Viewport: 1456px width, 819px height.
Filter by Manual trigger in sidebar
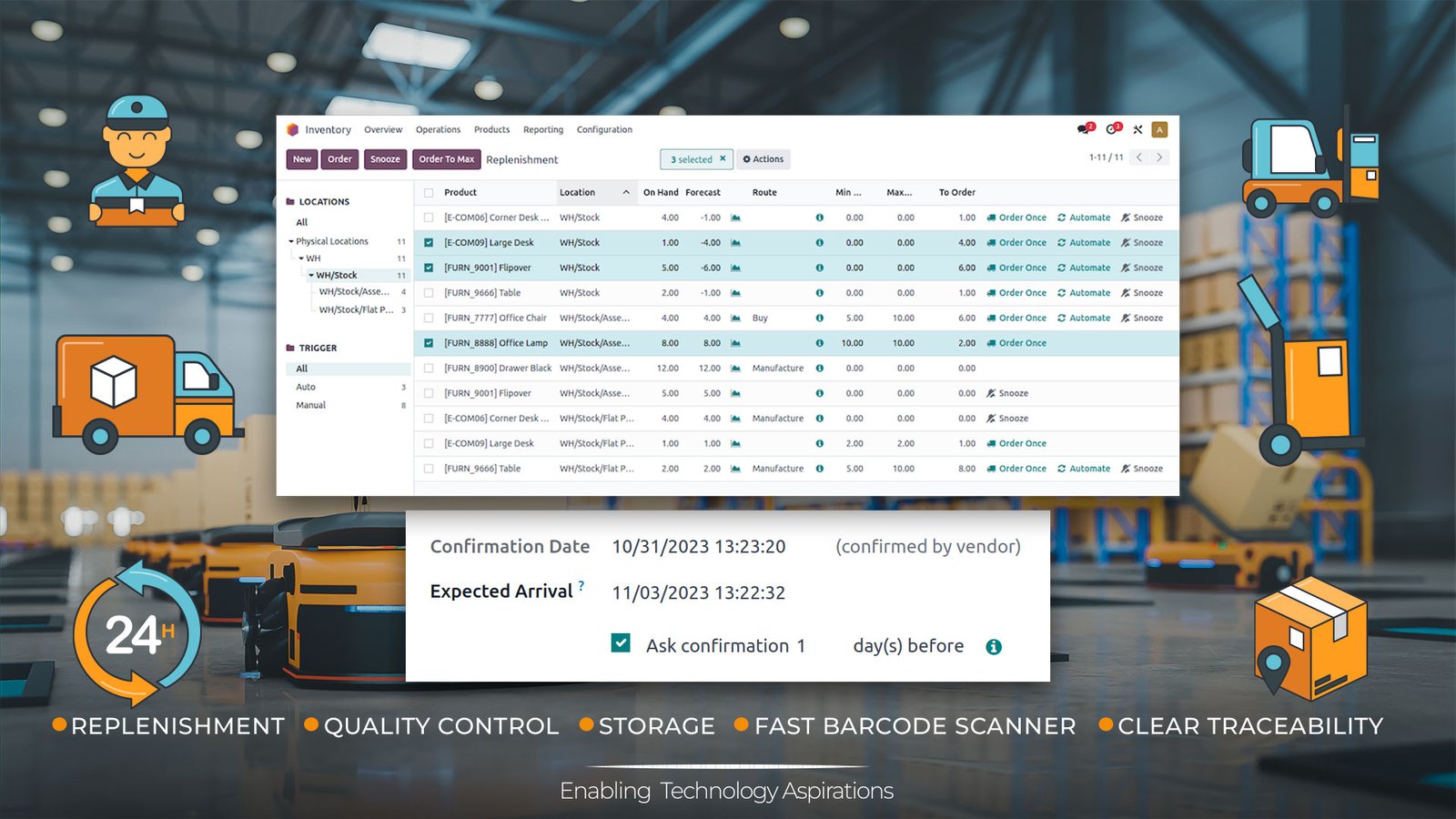click(310, 405)
